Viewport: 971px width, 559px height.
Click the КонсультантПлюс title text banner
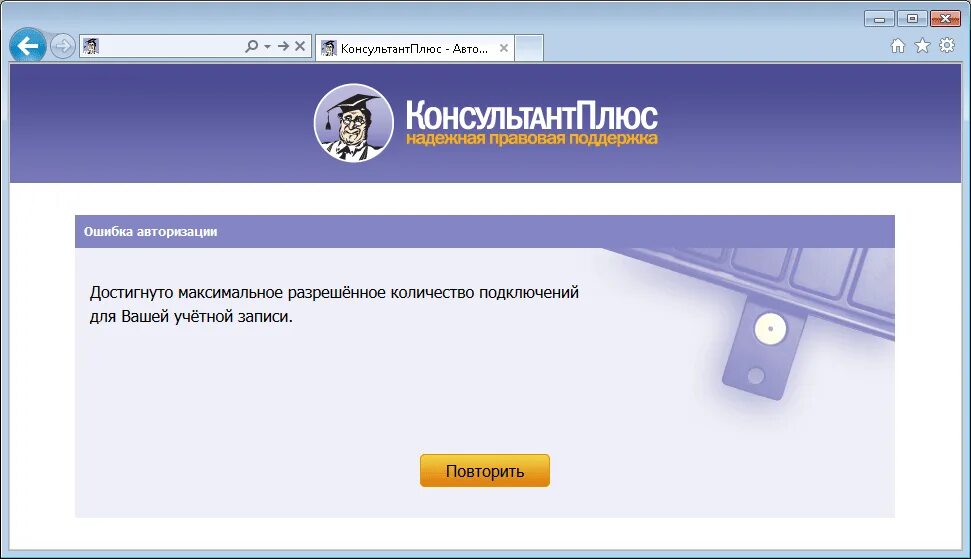pyautogui.click(x=531, y=116)
